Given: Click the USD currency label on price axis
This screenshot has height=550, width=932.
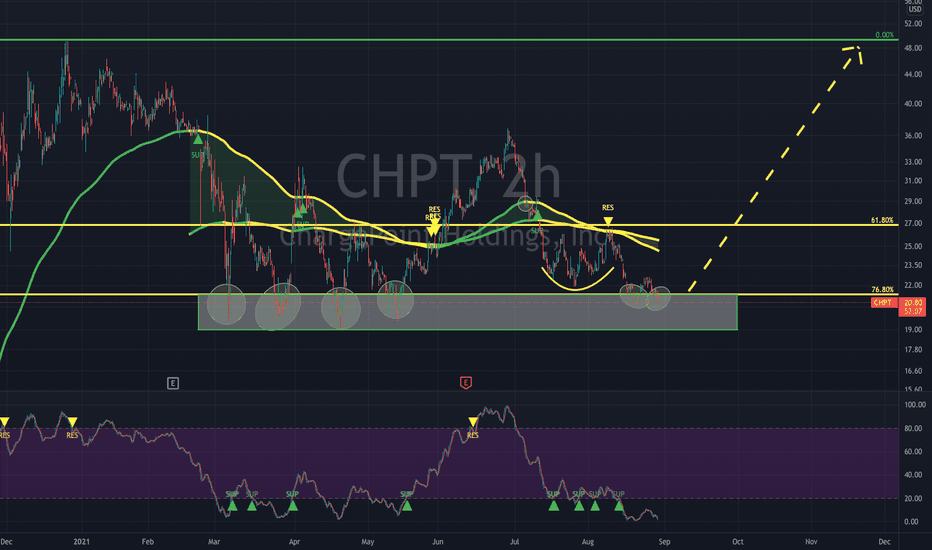Looking at the screenshot, I should pyautogui.click(x=915, y=10).
